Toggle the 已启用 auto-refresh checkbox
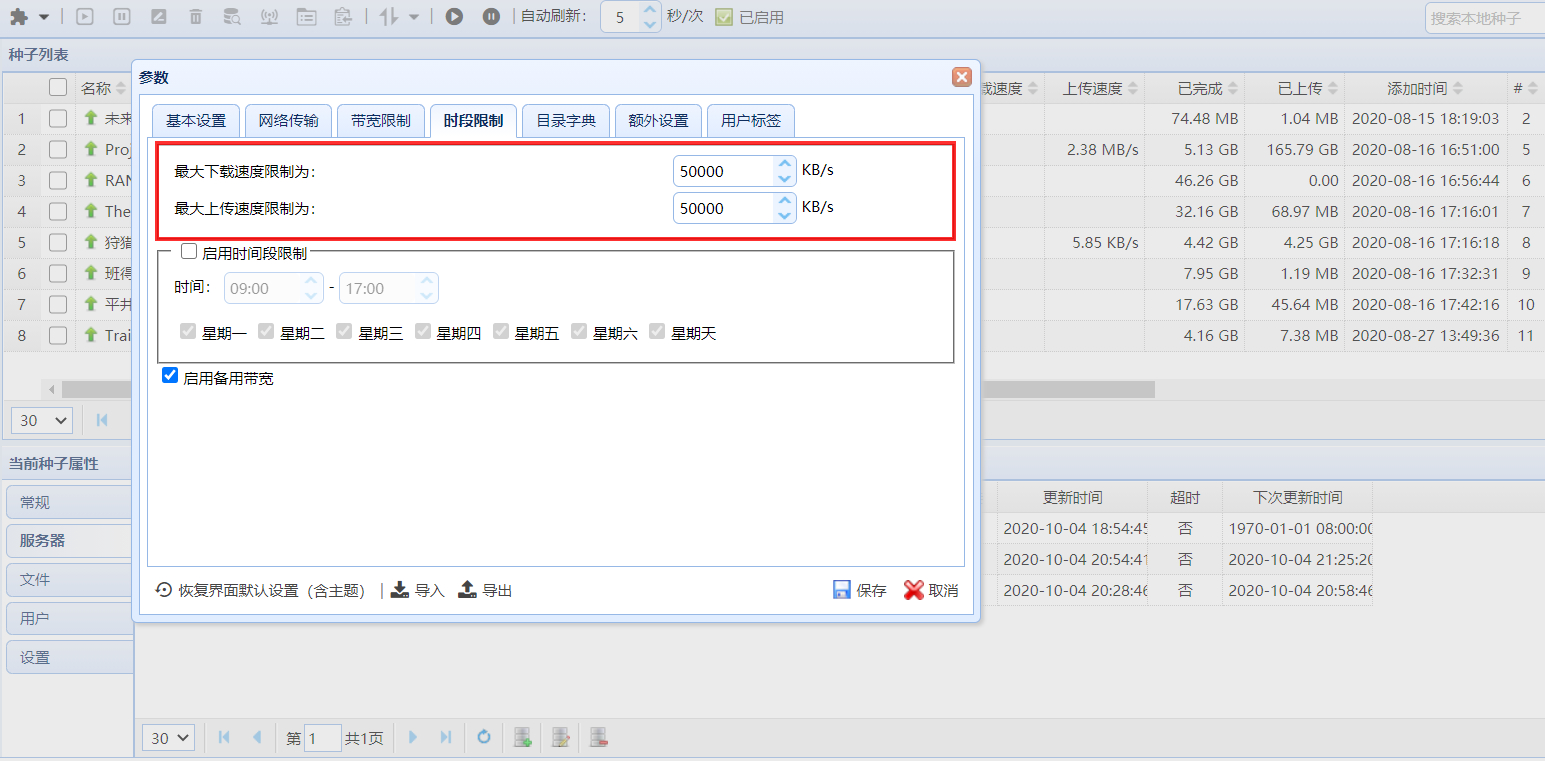 pos(724,17)
